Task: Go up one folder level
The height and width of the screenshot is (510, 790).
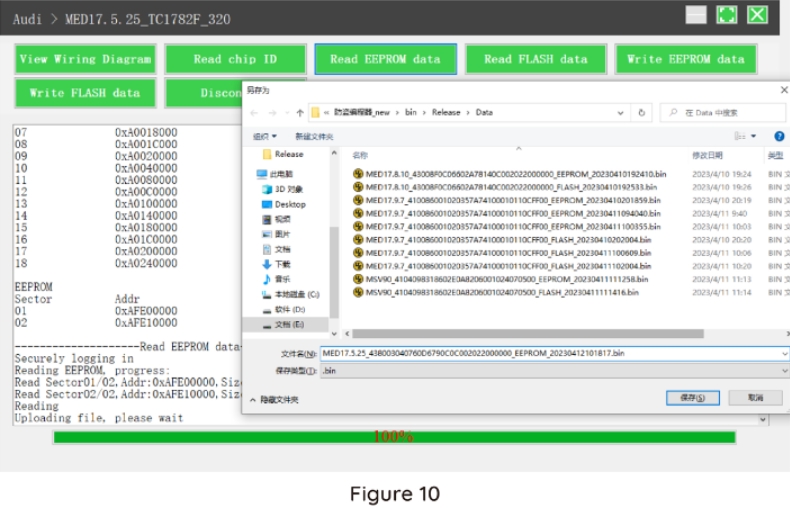Action: [x=300, y=113]
